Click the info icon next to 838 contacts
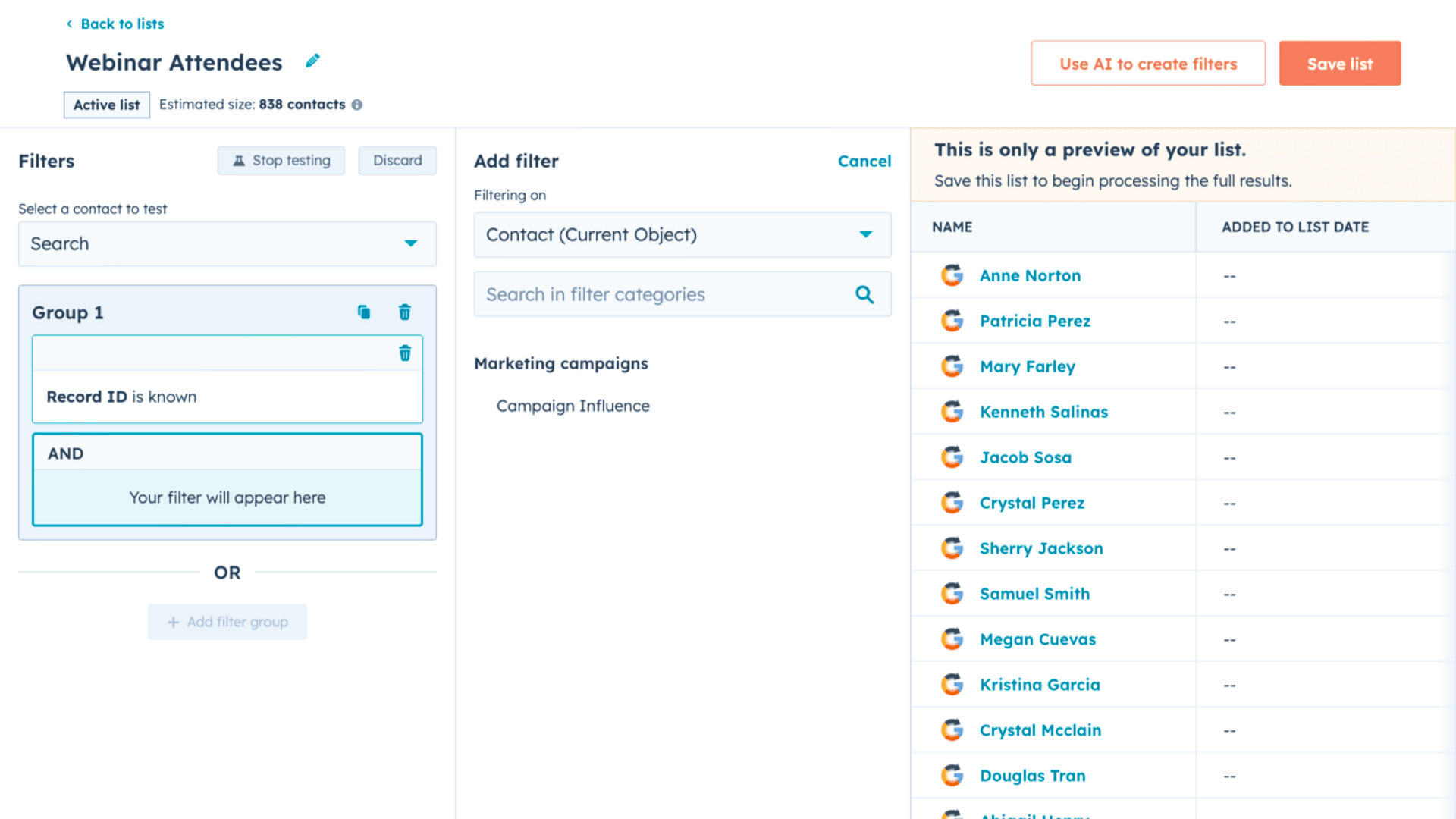The image size is (1456, 819). tap(357, 104)
